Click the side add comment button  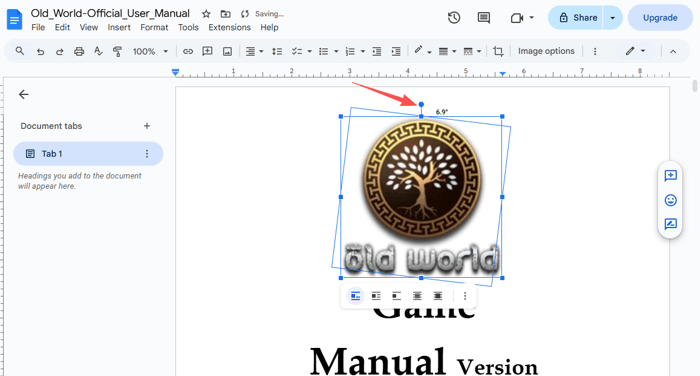click(671, 175)
